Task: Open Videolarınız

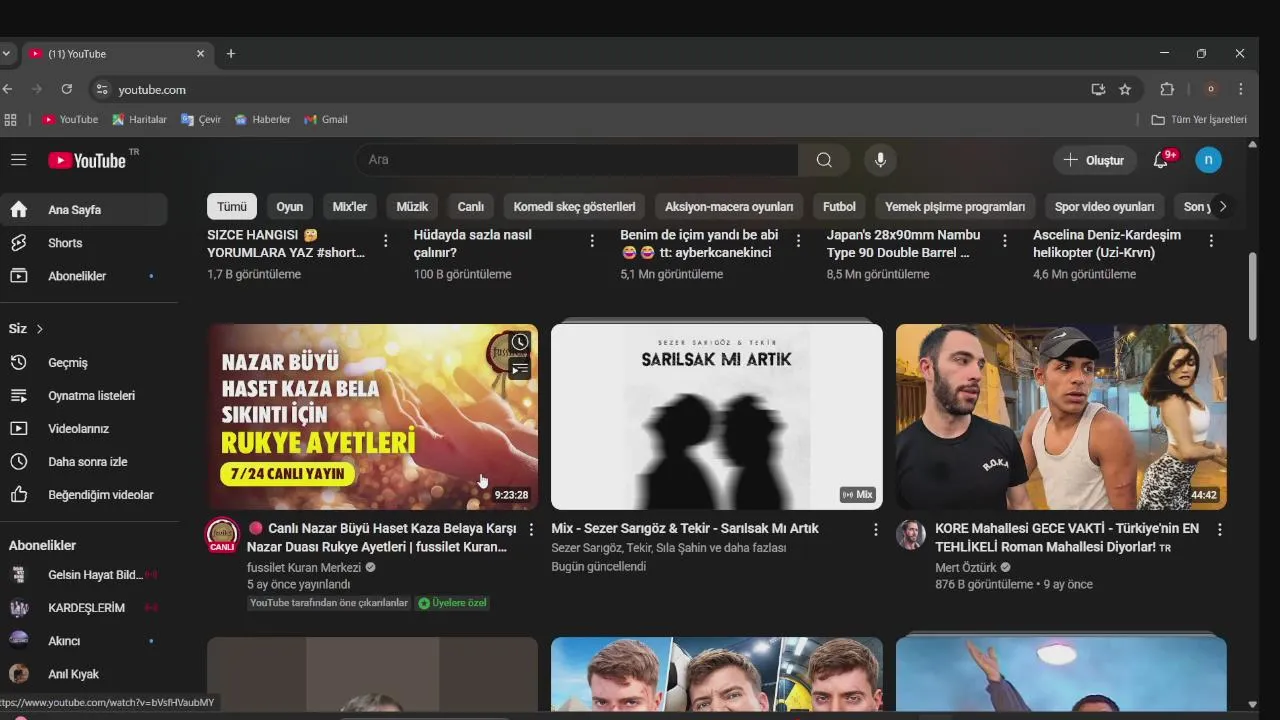Action: [x=84, y=429]
